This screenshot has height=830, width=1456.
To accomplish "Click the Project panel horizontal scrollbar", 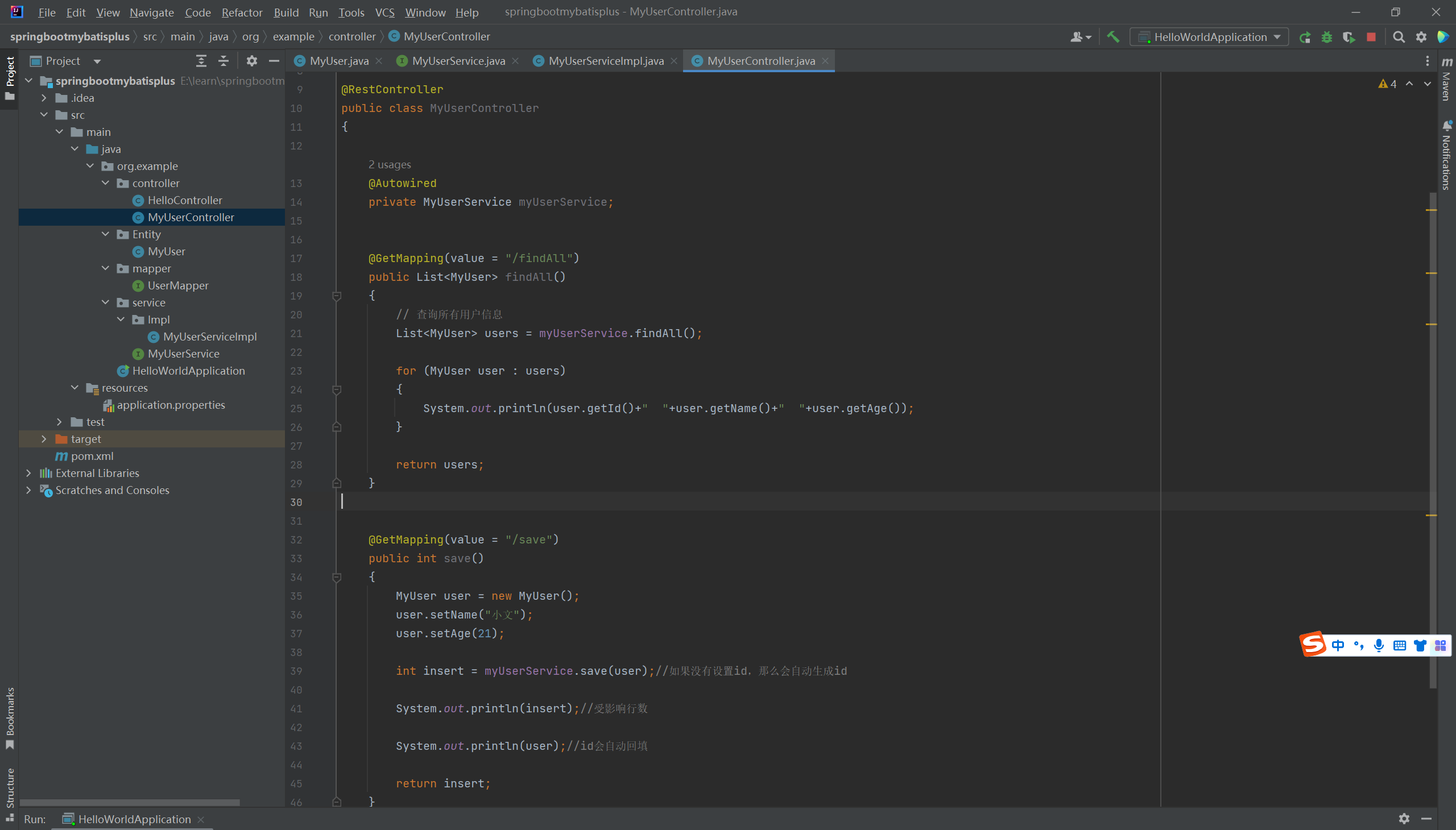I will tap(130, 802).
